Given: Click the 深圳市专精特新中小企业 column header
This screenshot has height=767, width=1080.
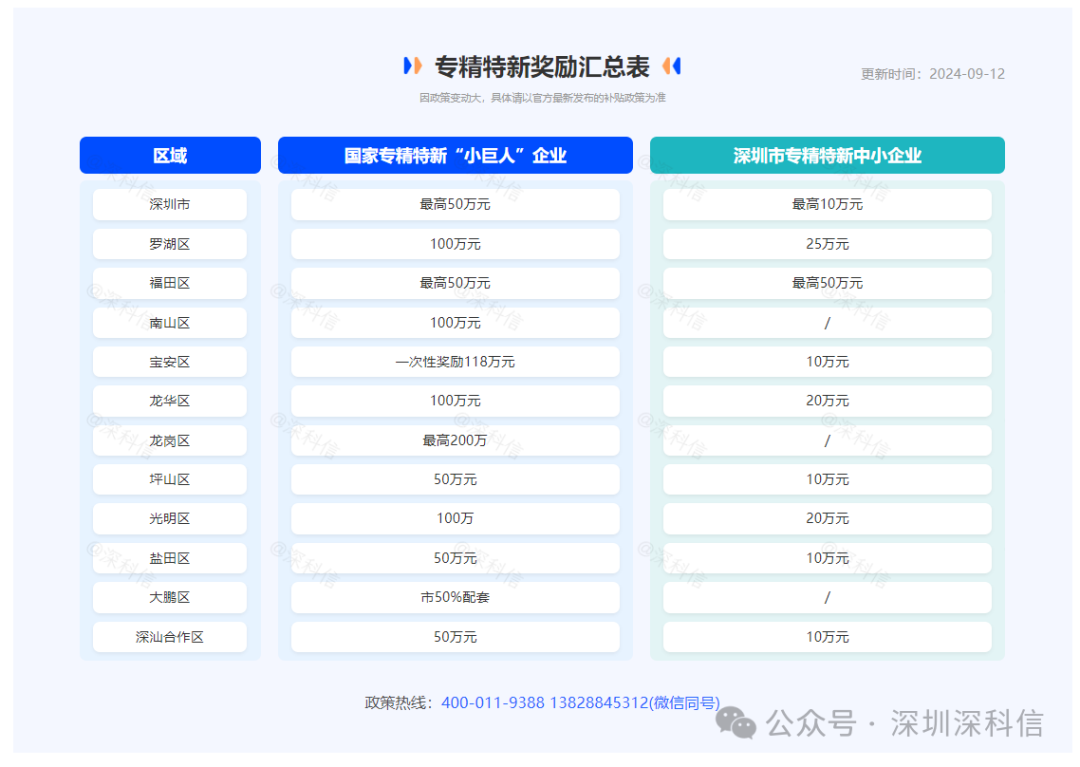Looking at the screenshot, I should (x=827, y=155).
